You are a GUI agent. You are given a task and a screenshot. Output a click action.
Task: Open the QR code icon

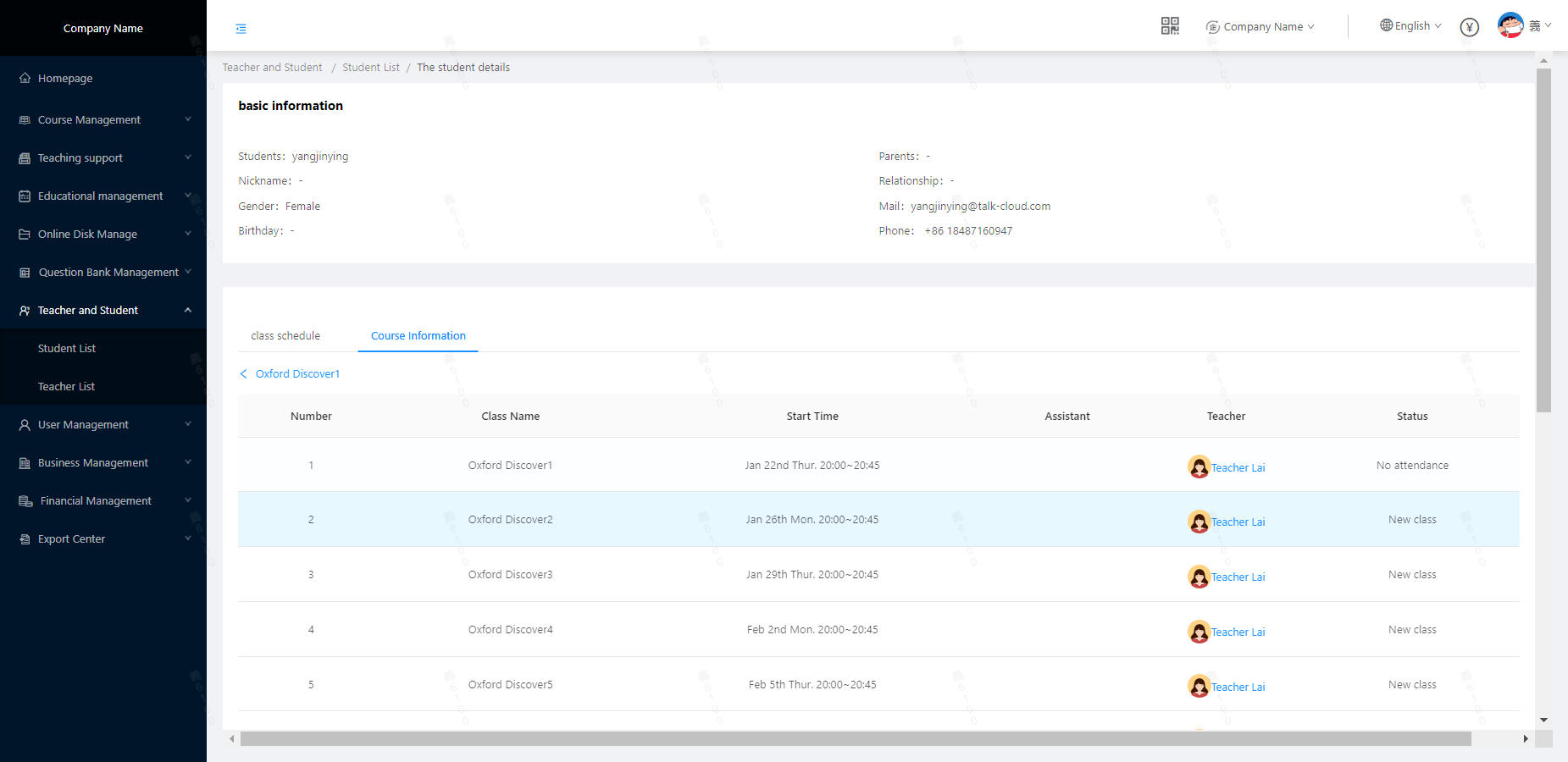[1170, 26]
